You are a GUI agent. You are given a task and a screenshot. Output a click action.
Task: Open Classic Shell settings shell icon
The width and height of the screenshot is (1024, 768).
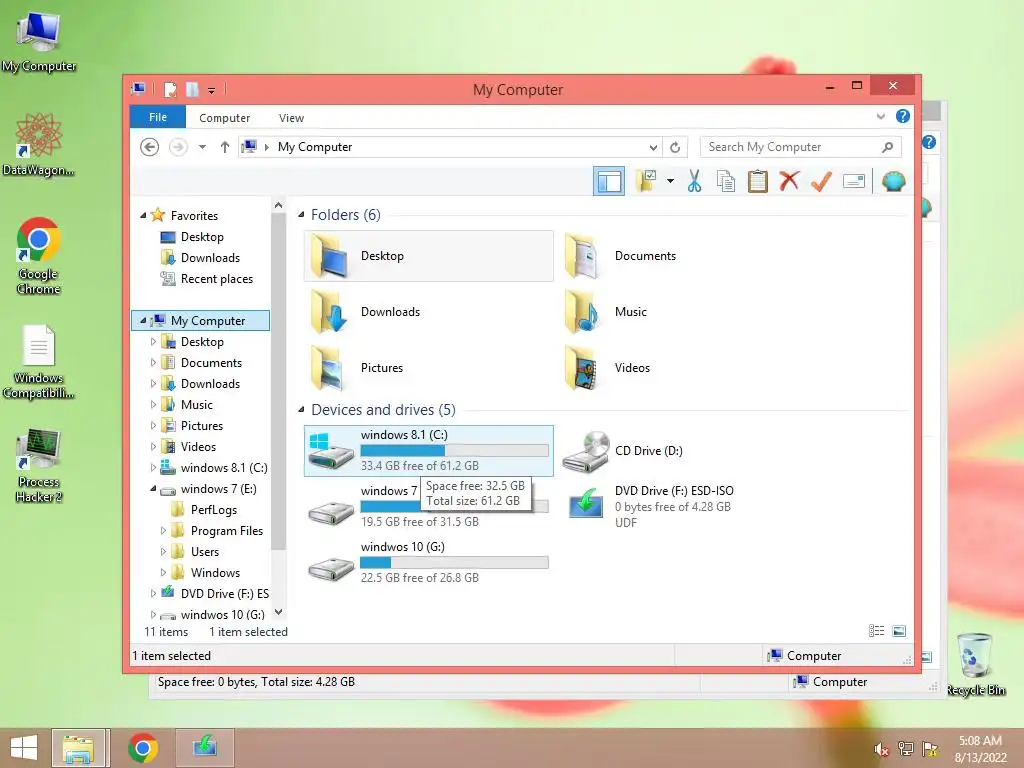[x=893, y=181]
